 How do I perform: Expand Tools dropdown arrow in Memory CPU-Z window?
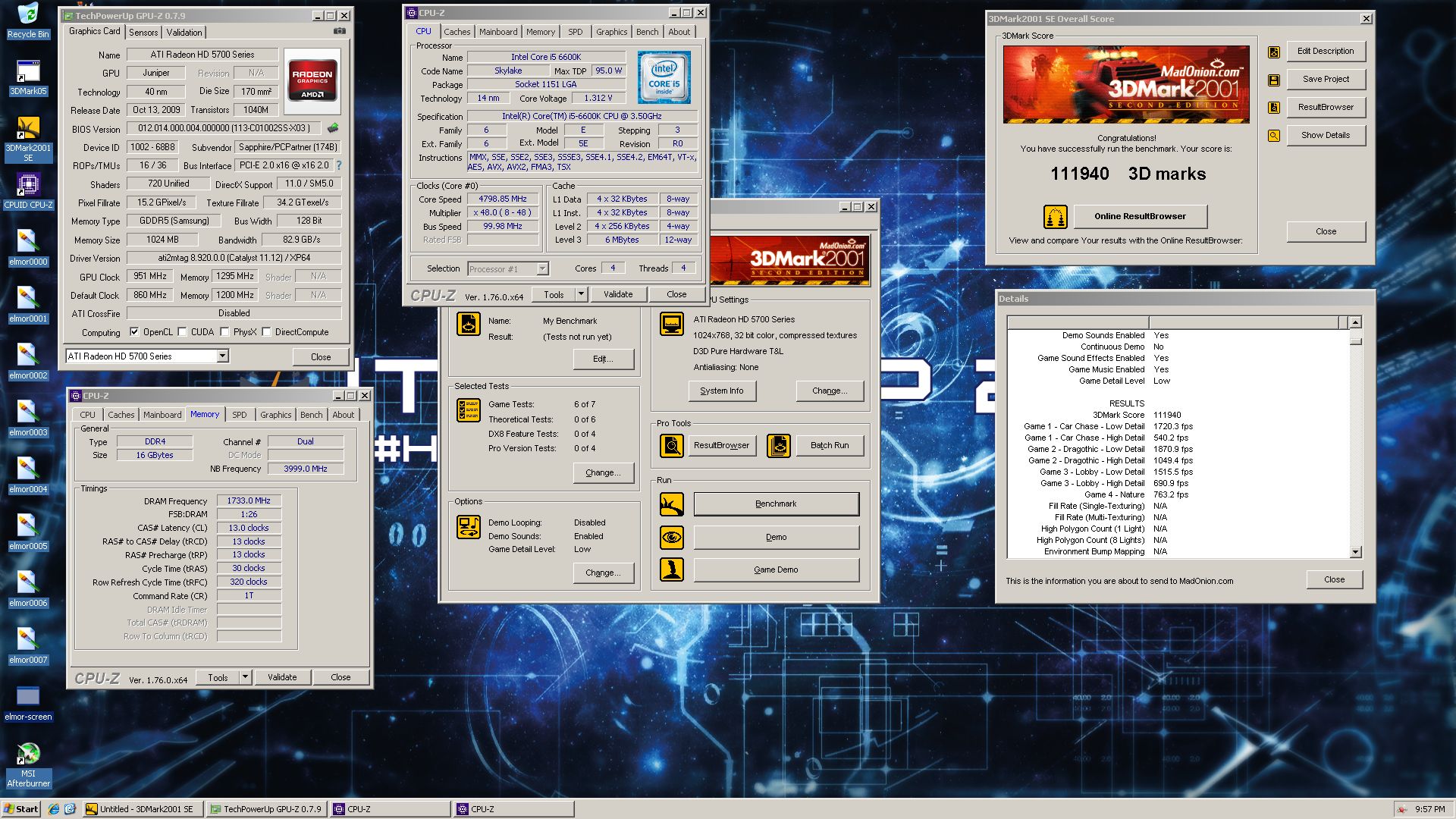point(245,677)
